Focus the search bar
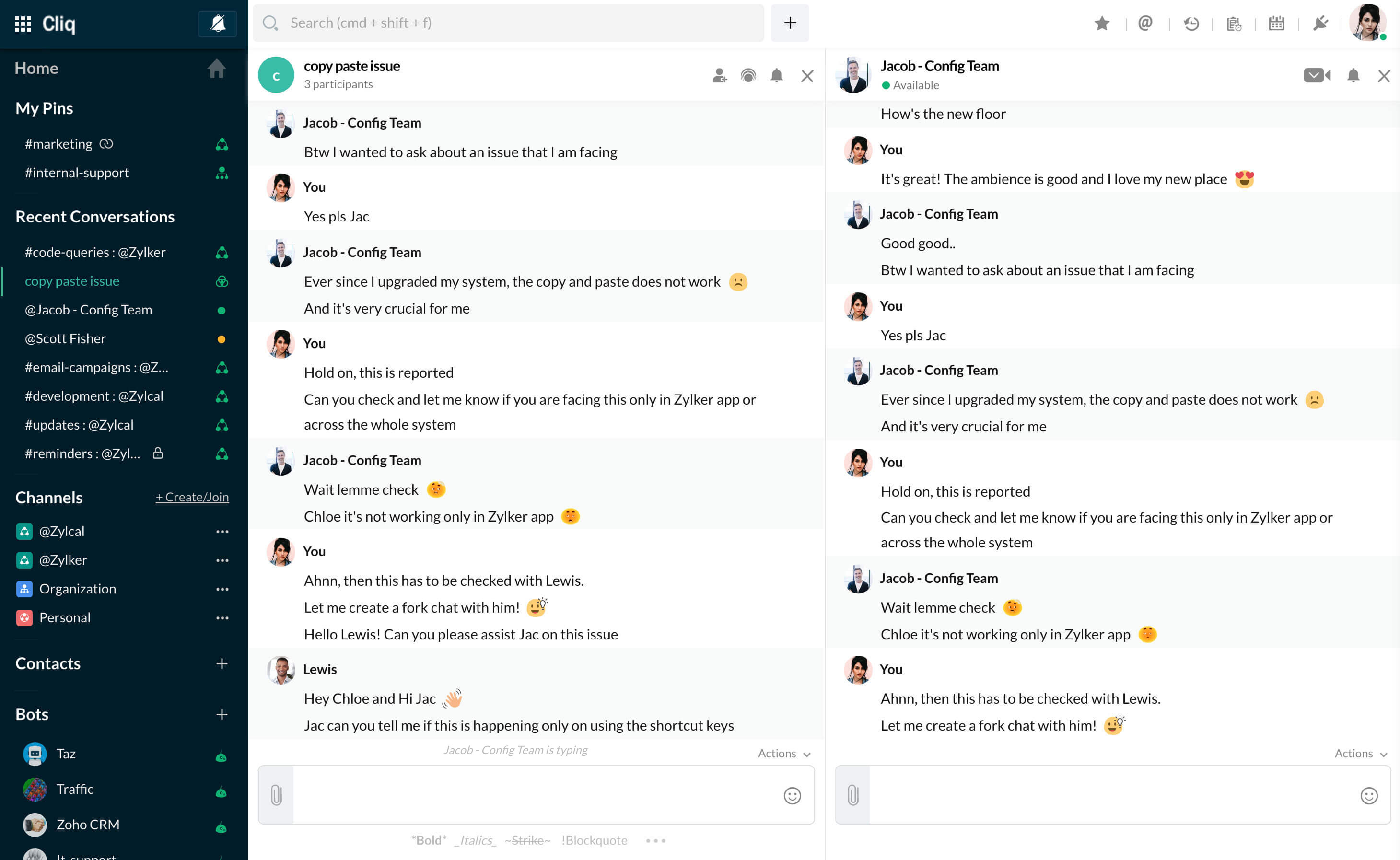This screenshot has width=1400, height=860. click(x=509, y=23)
